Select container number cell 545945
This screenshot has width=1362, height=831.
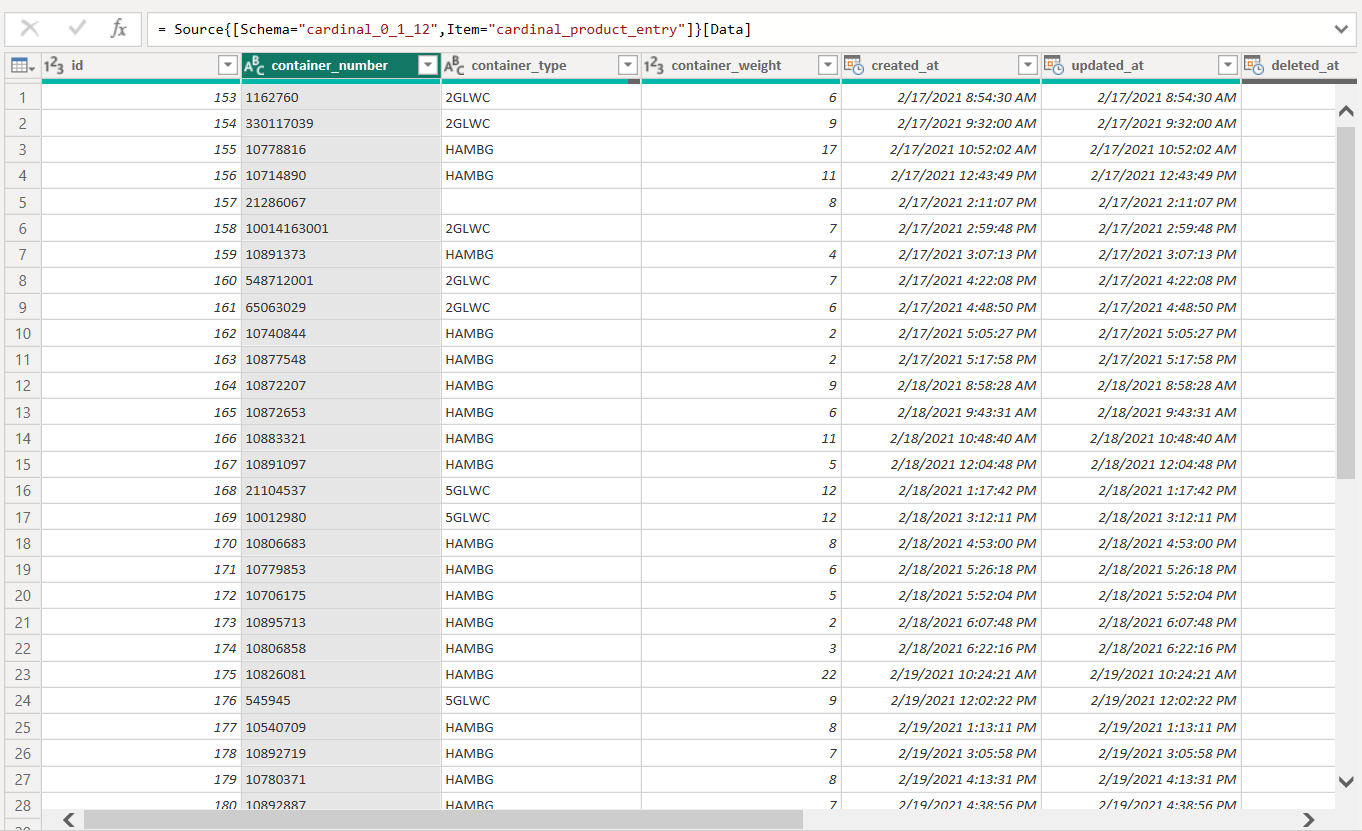point(341,701)
